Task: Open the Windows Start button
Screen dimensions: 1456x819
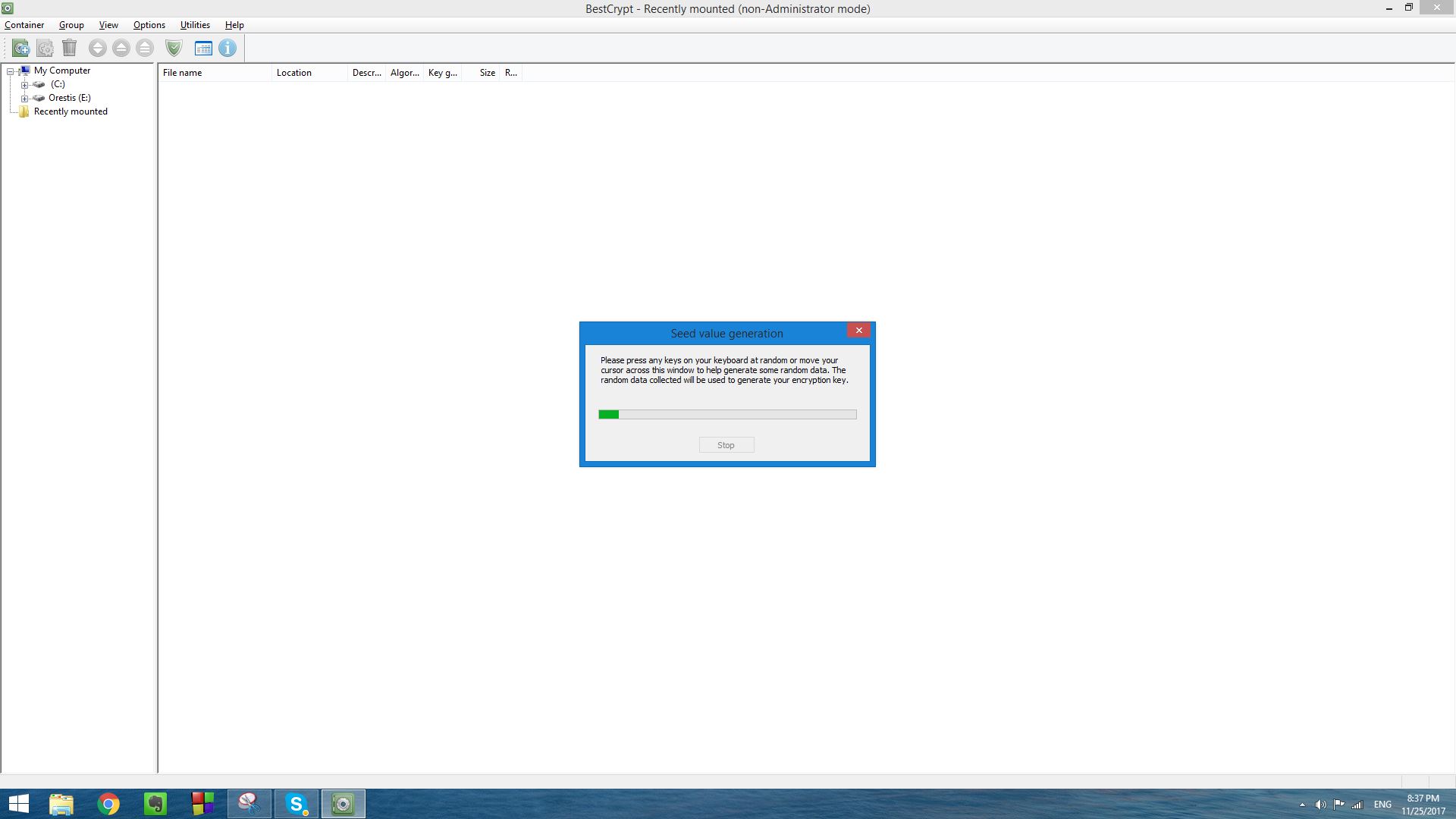Action: click(x=18, y=804)
